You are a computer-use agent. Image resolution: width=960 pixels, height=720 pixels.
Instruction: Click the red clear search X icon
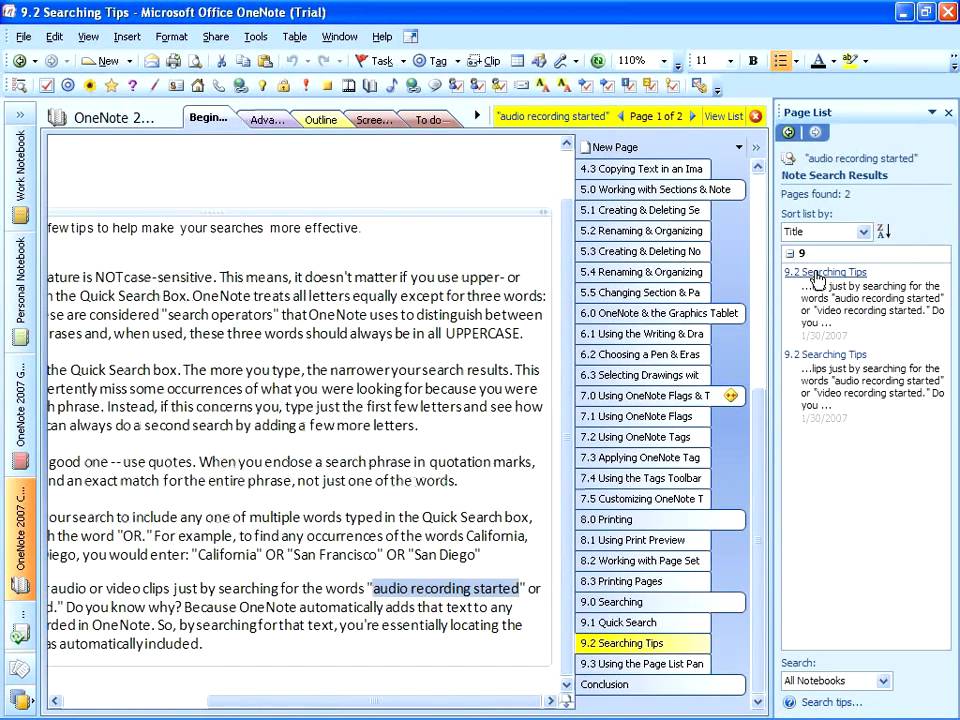click(x=756, y=116)
